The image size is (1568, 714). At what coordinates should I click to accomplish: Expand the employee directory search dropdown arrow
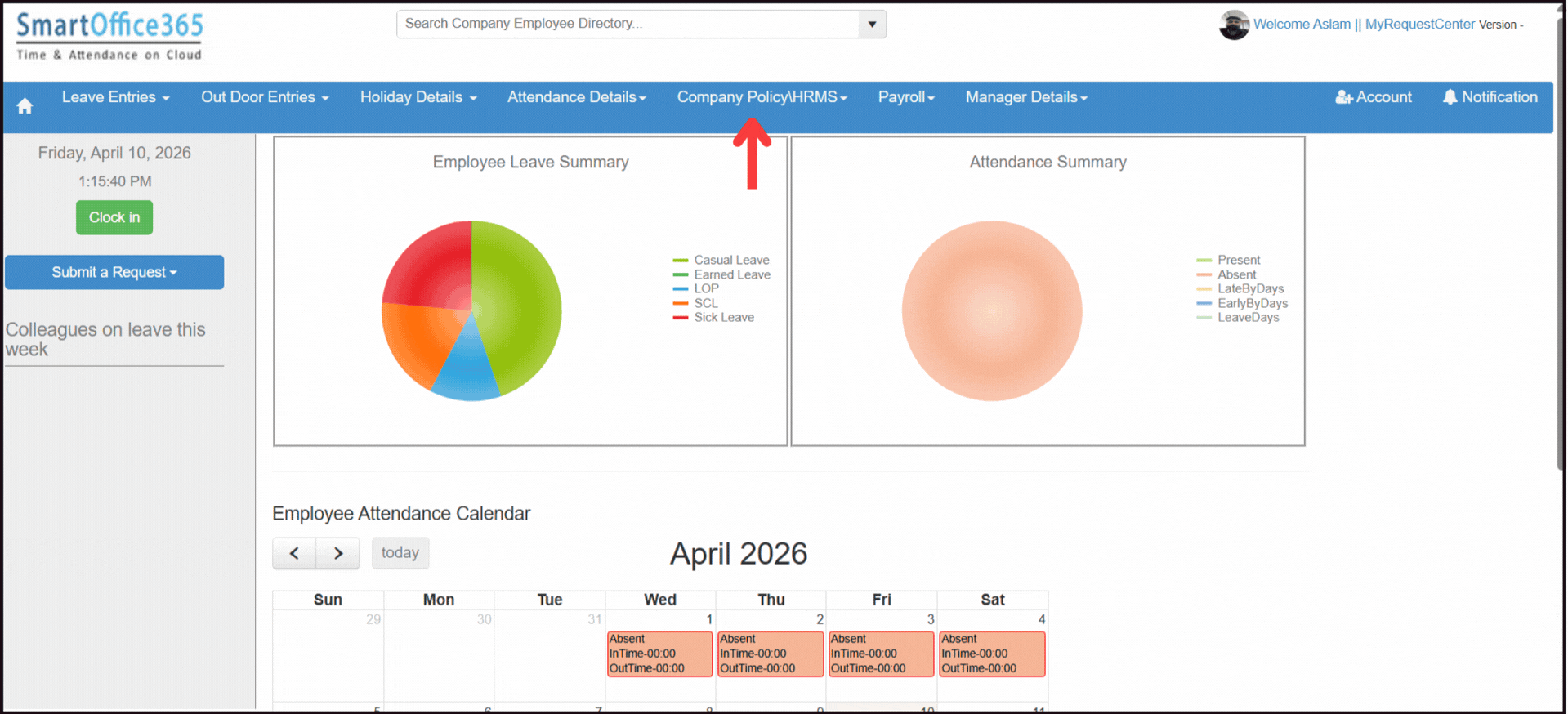click(x=872, y=25)
